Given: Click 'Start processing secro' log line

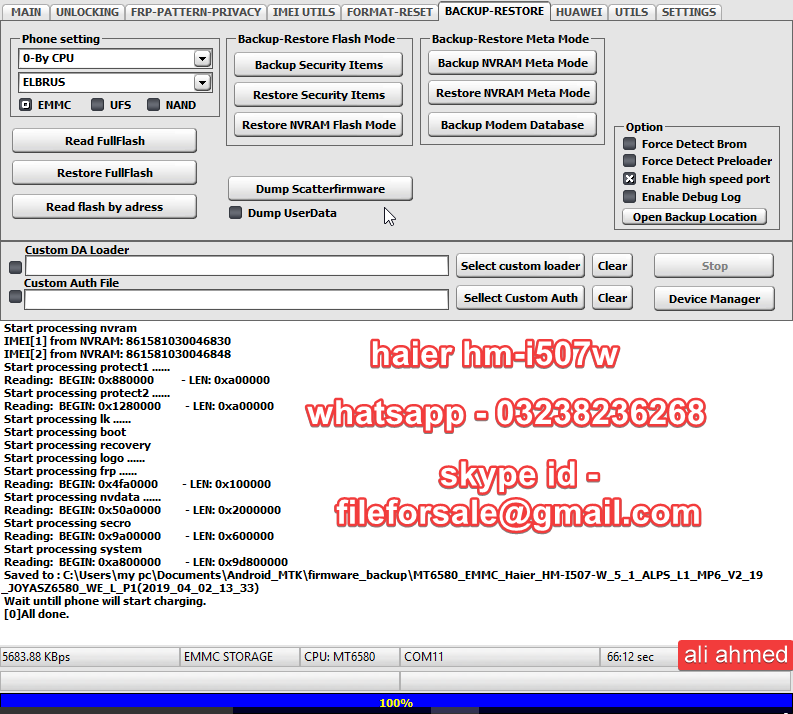Looking at the screenshot, I should click(67, 523).
